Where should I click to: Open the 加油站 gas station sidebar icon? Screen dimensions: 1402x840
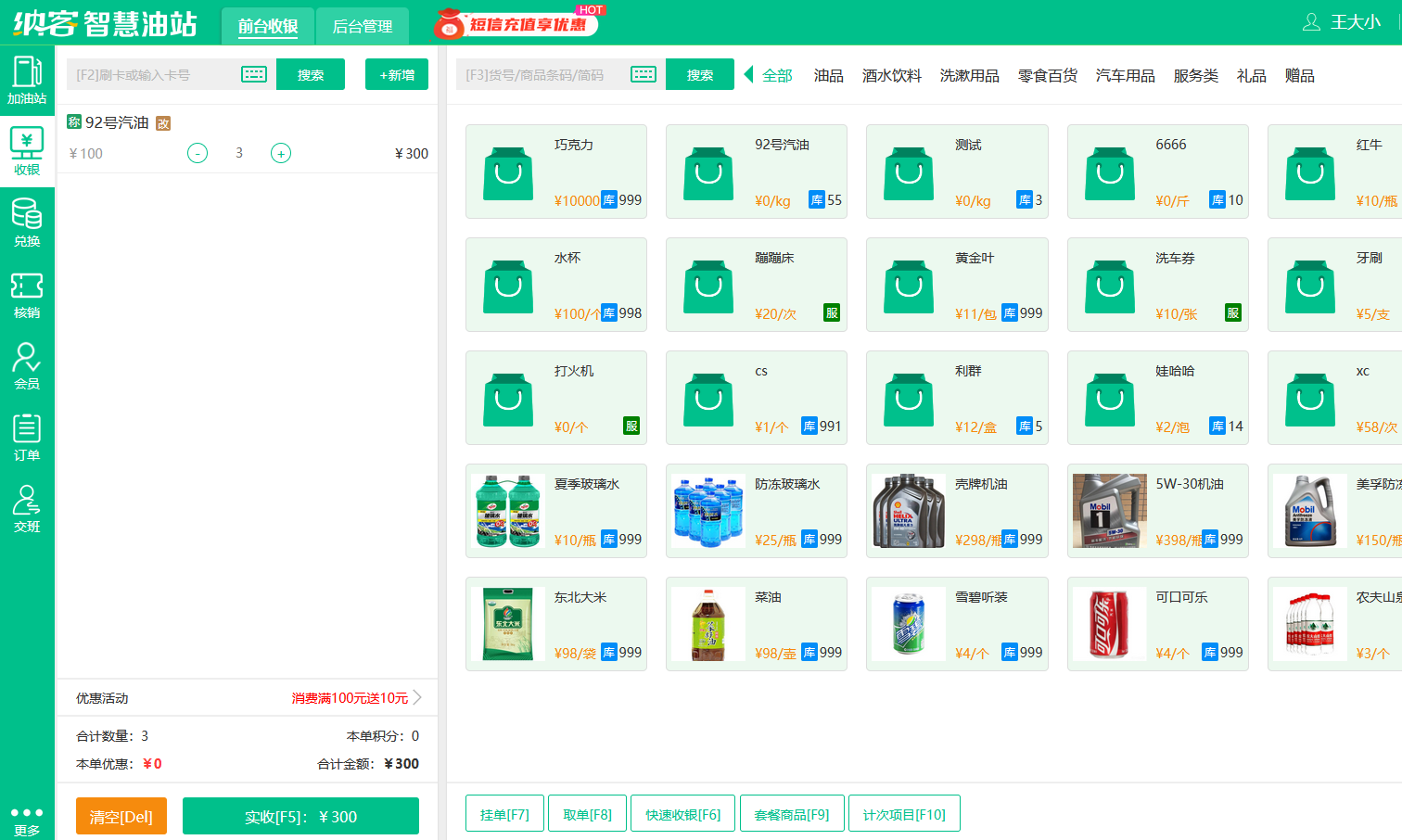(27, 80)
